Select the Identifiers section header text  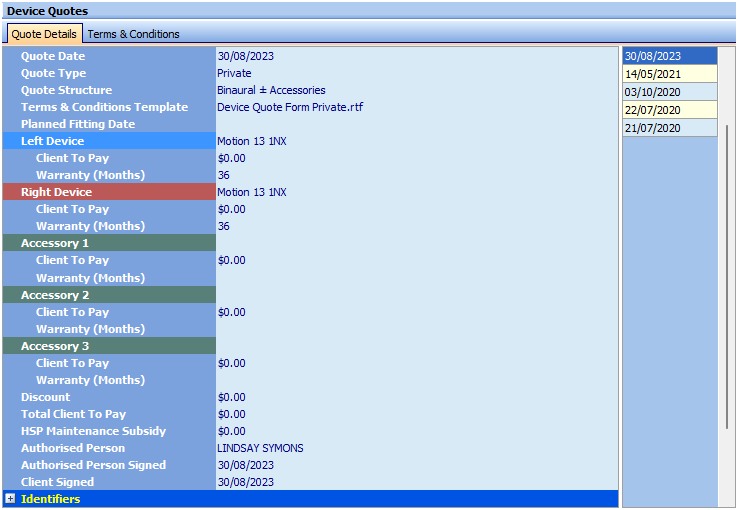coord(50,499)
